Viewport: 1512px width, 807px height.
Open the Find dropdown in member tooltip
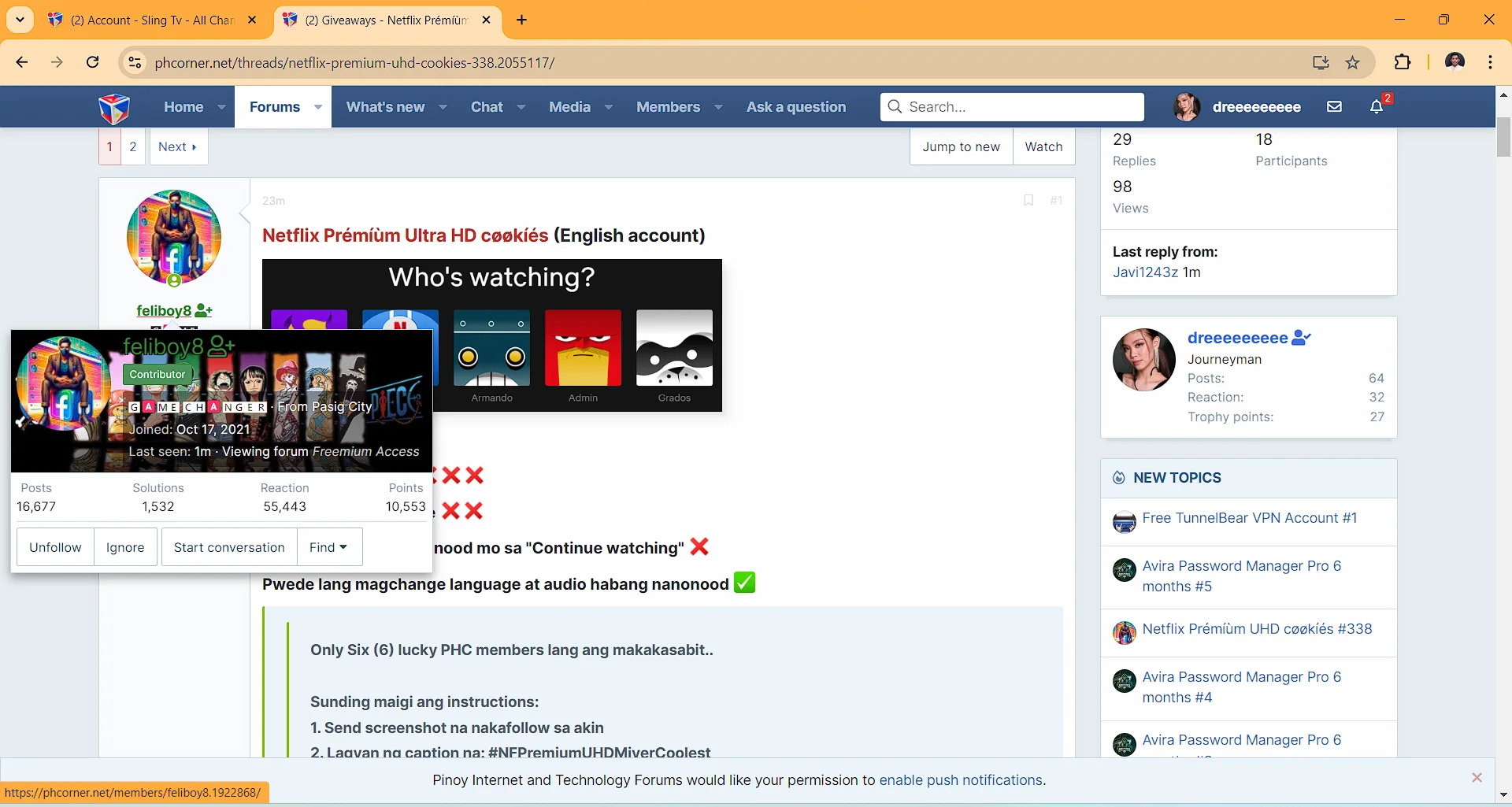(329, 547)
